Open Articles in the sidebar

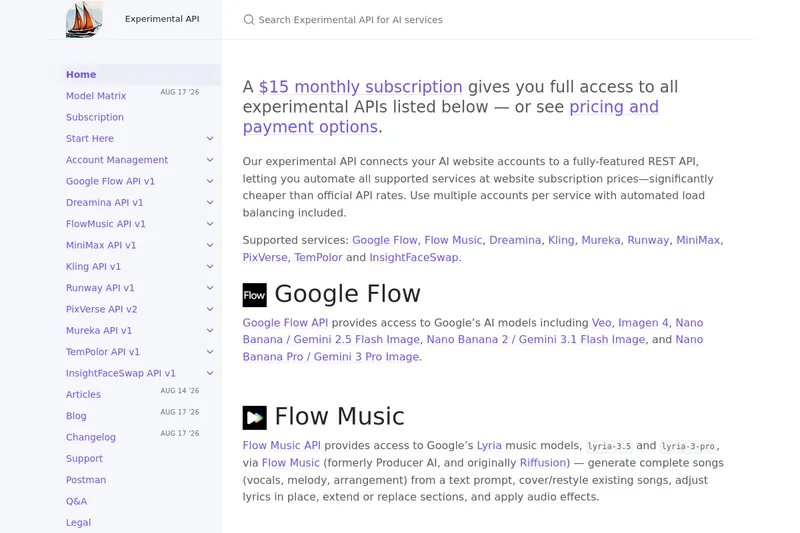coord(83,395)
